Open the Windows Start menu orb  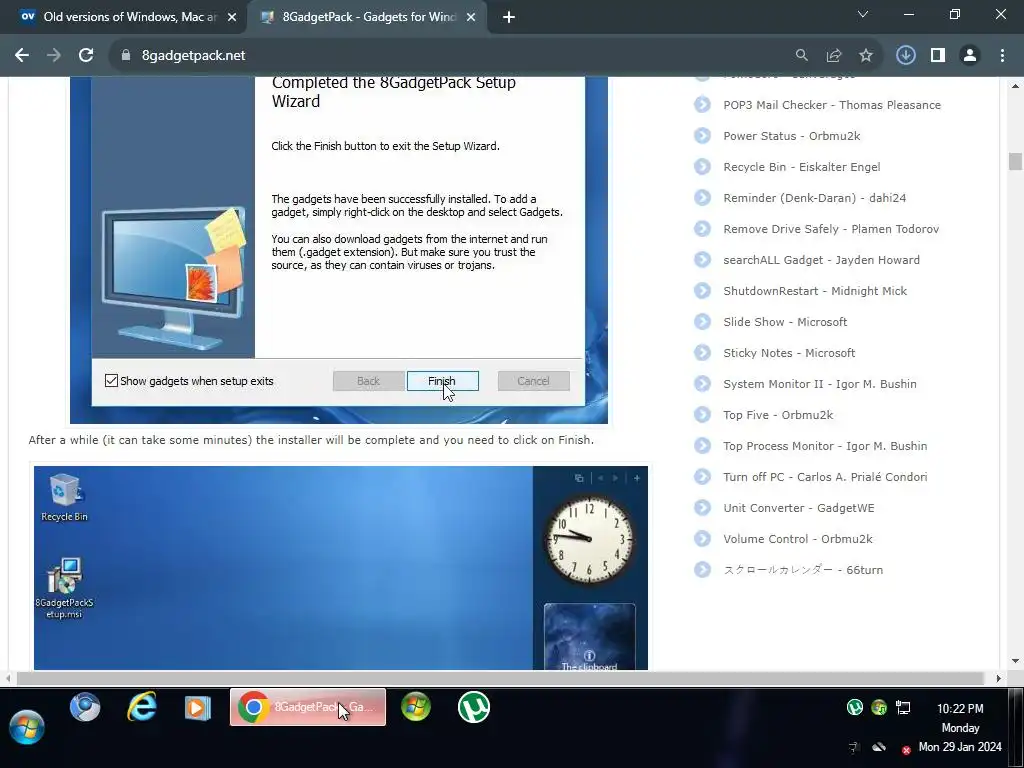pyautogui.click(x=27, y=728)
